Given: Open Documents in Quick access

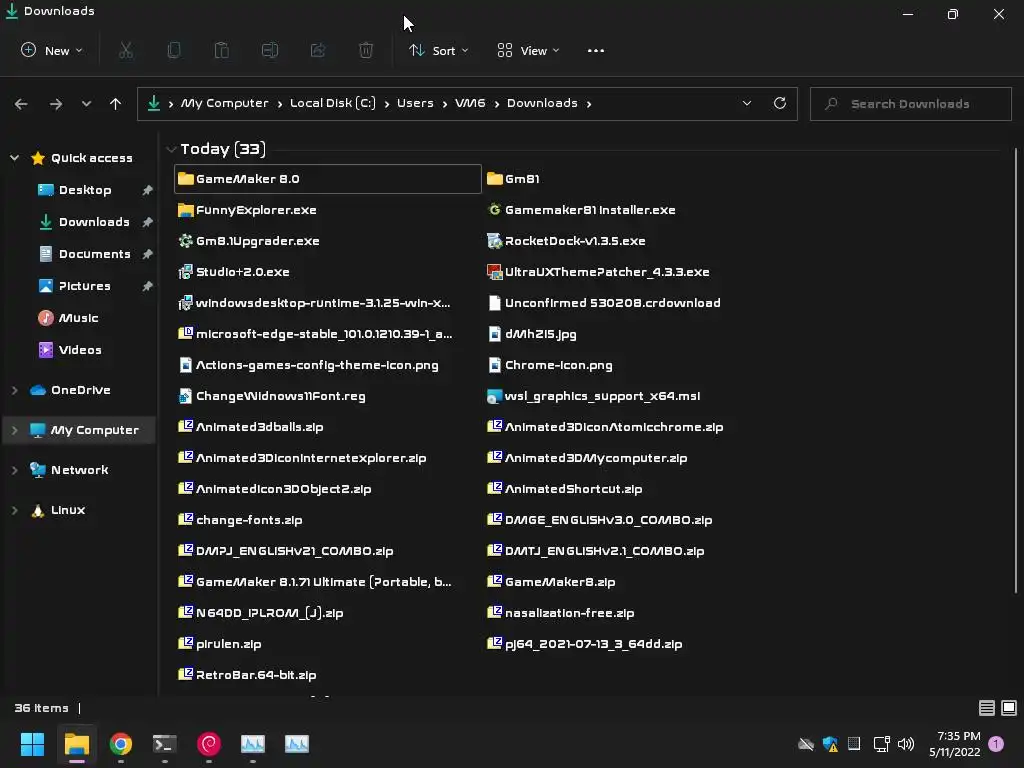Looking at the screenshot, I should 94,254.
